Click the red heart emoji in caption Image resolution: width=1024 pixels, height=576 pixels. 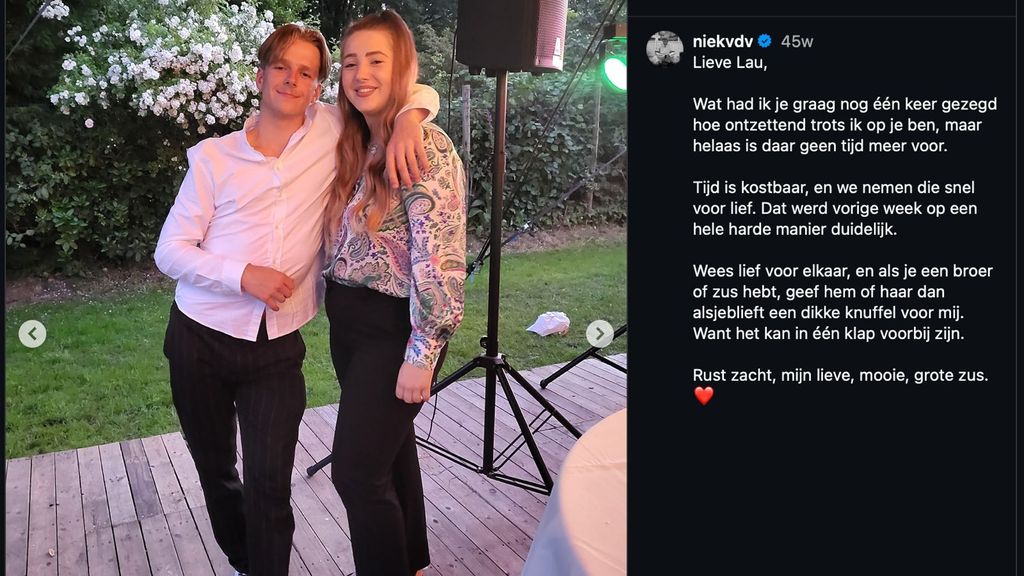[703, 396]
